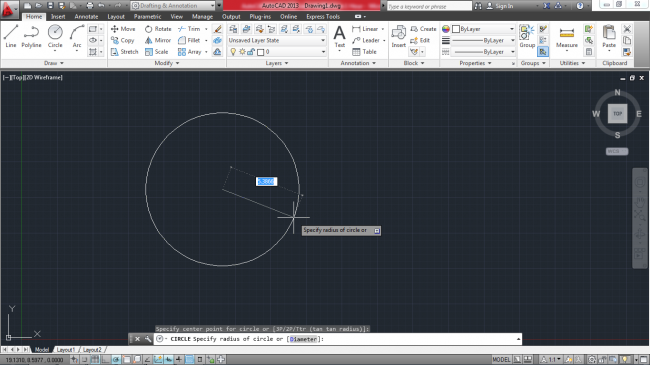This screenshot has width=650, height=365.
Task: Click the Array tool
Action: click(x=189, y=52)
